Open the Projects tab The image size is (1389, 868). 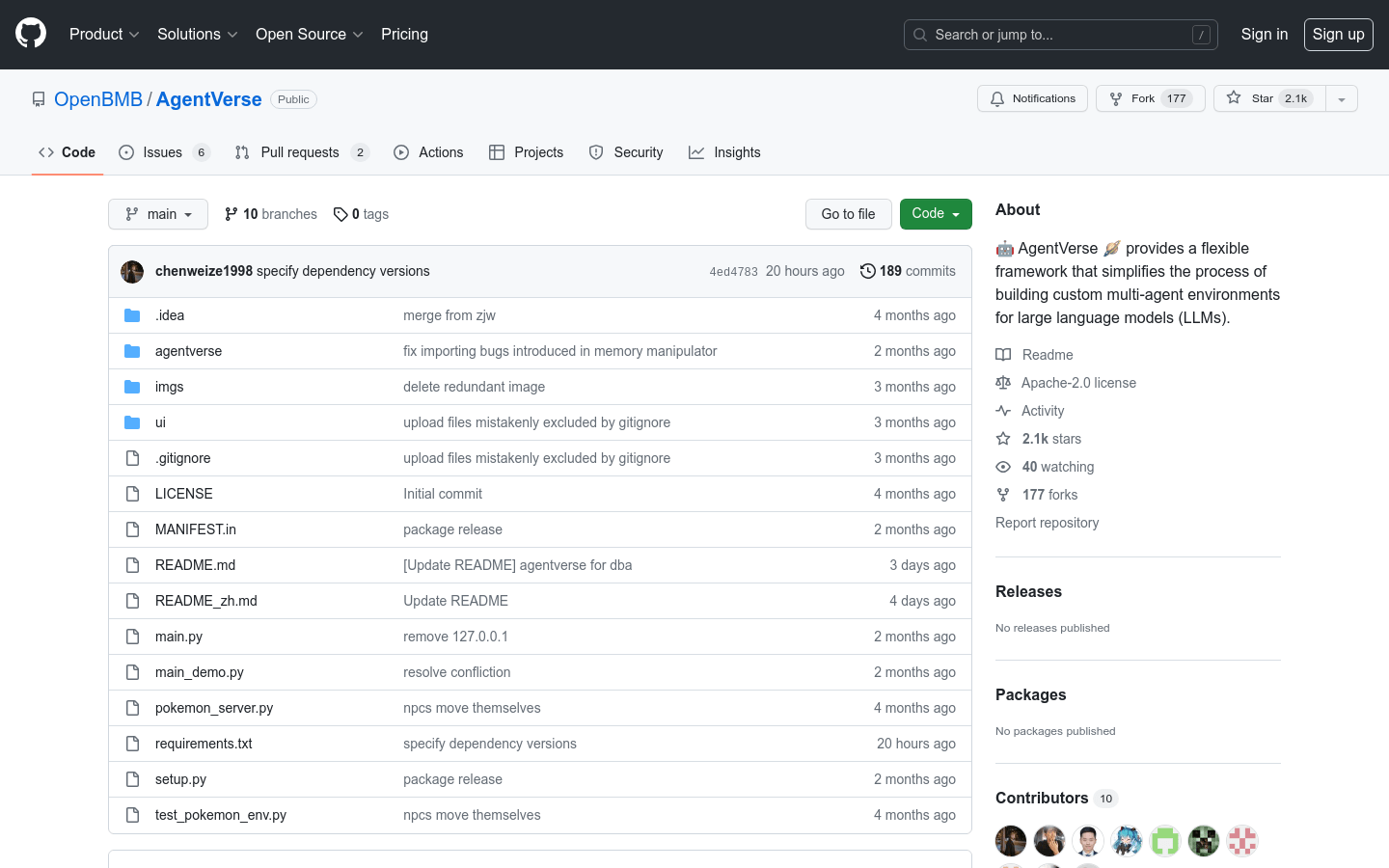[x=526, y=152]
